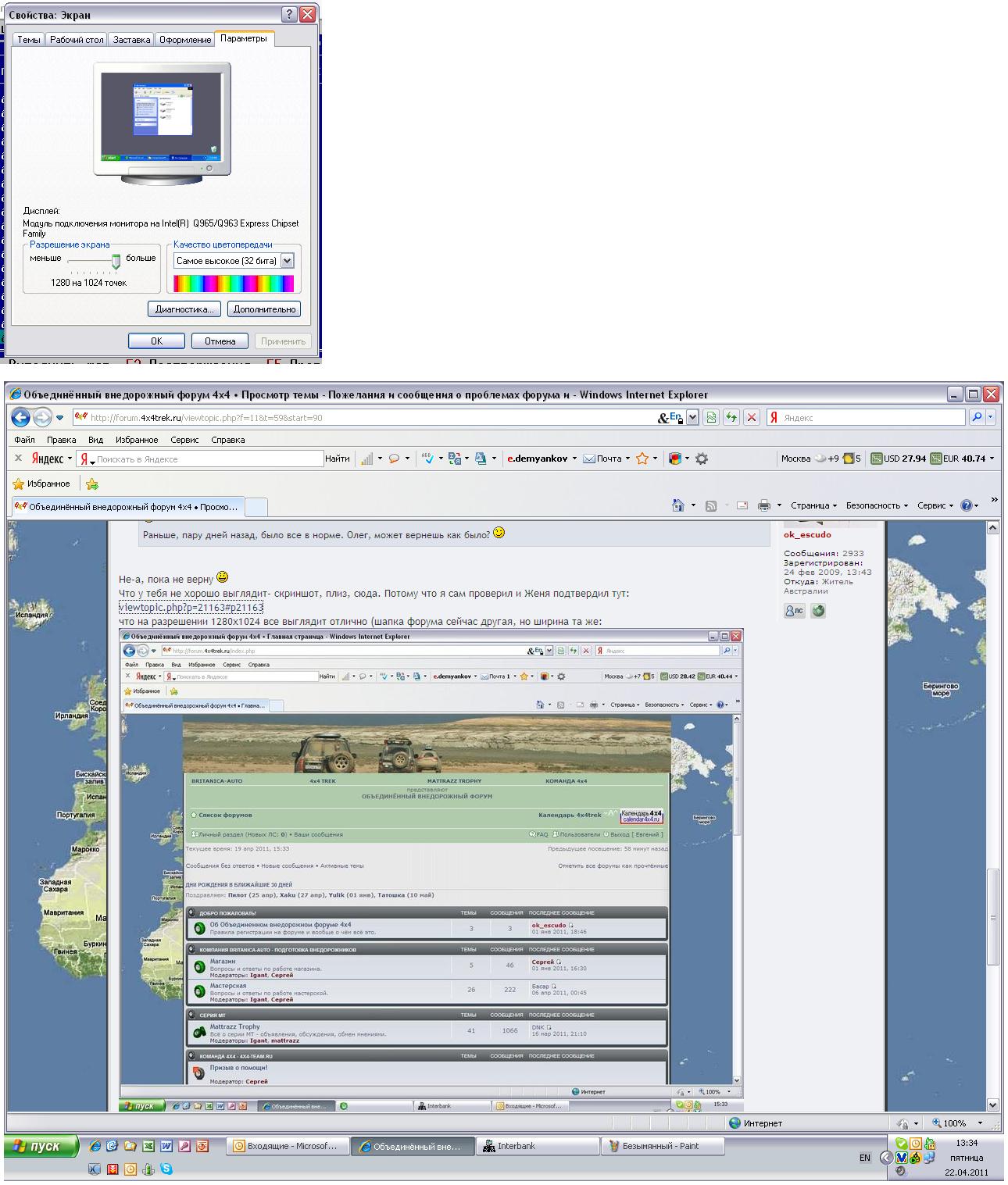Image resolution: width=1008 pixels, height=1185 pixels.
Task: Open Yandex bar settings gear icon
Action: [702, 459]
